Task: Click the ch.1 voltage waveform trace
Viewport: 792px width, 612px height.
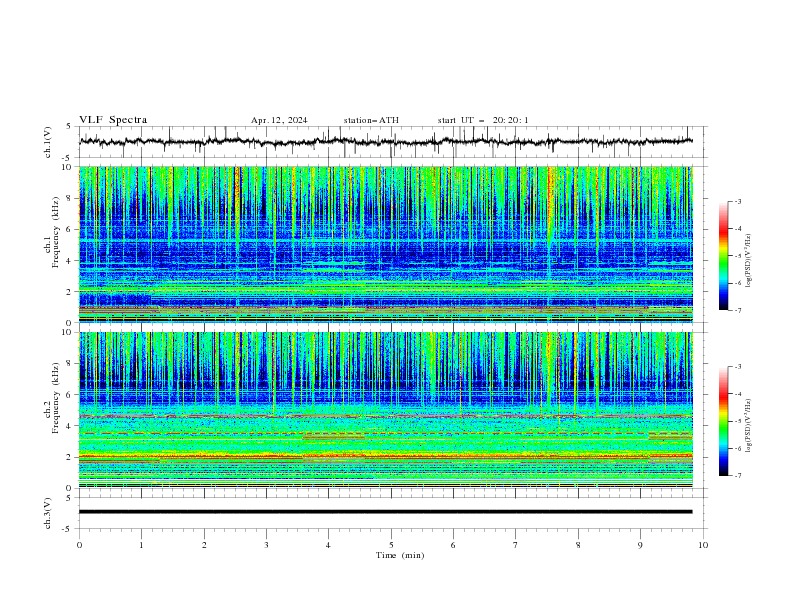Action: (x=385, y=142)
